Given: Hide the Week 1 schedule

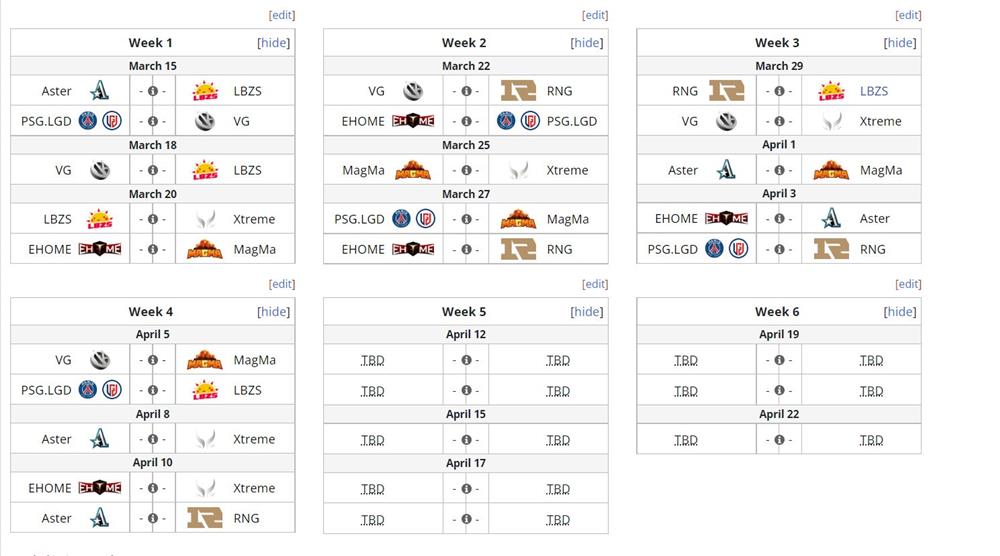Looking at the screenshot, I should tap(273, 43).
